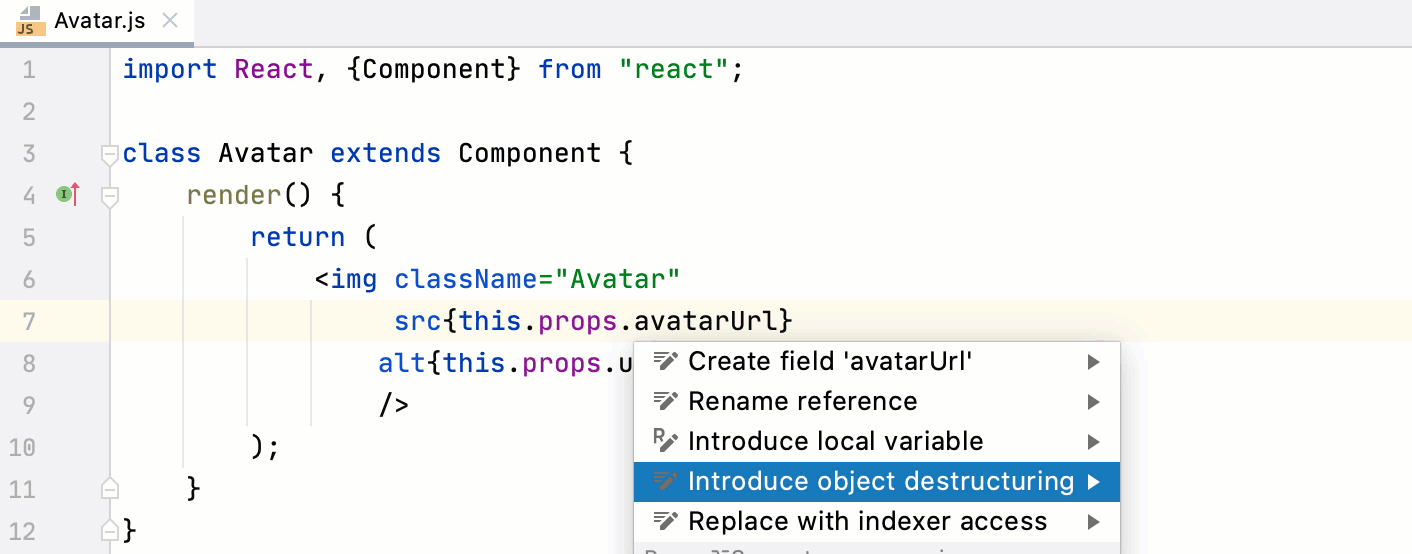Click the pencil icon beside Create field 'avatarUrl'
Screen dimensions: 1412x554
point(665,361)
